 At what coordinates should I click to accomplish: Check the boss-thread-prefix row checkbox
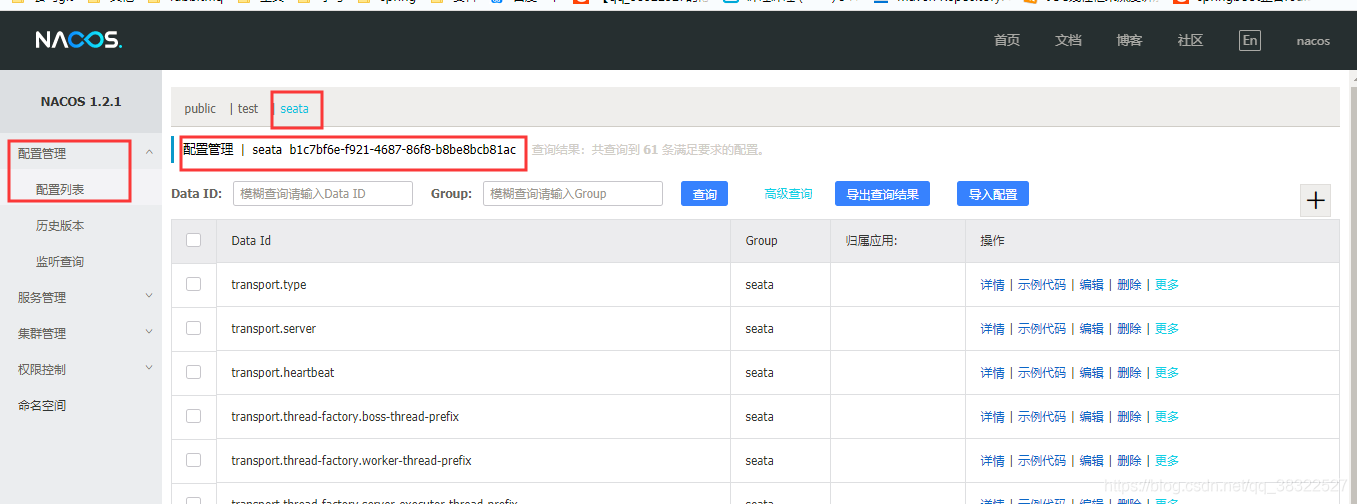coord(194,416)
